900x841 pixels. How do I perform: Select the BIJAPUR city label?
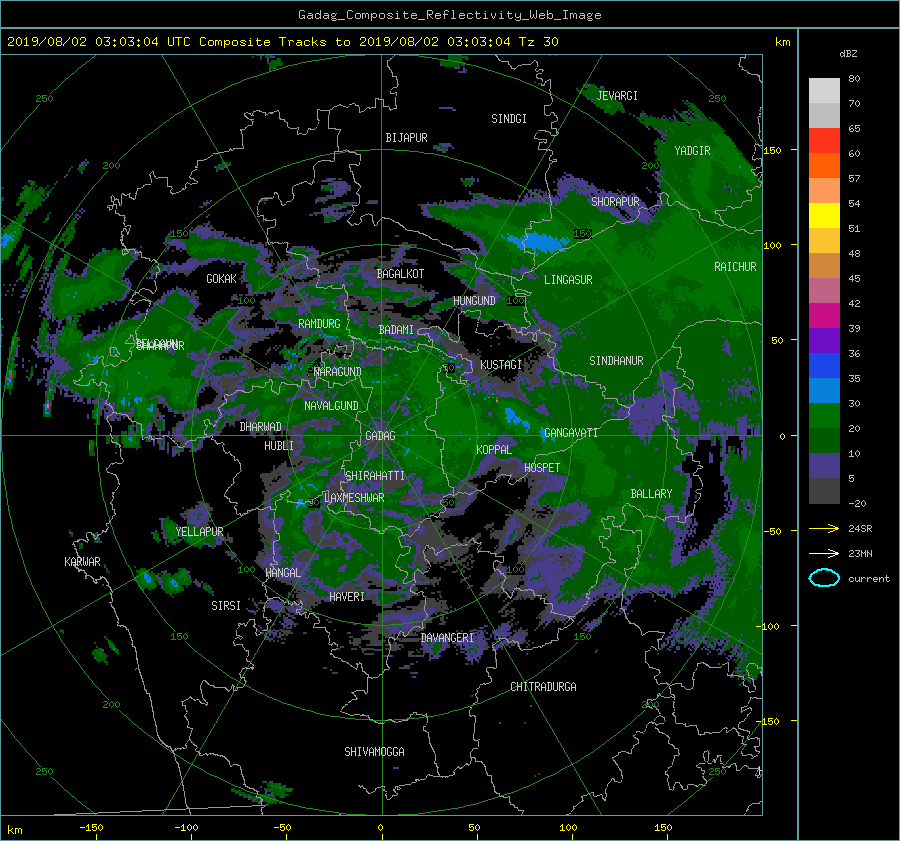pos(406,138)
